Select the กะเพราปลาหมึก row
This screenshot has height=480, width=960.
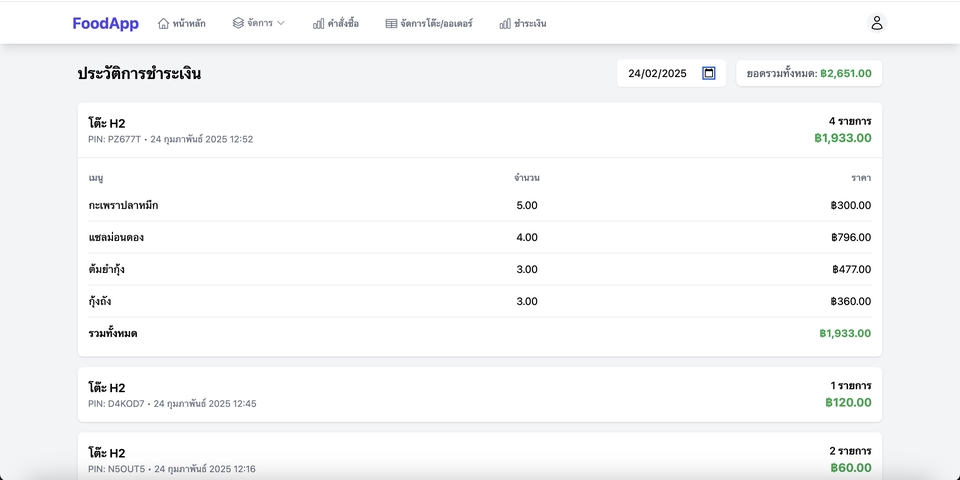pos(480,206)
